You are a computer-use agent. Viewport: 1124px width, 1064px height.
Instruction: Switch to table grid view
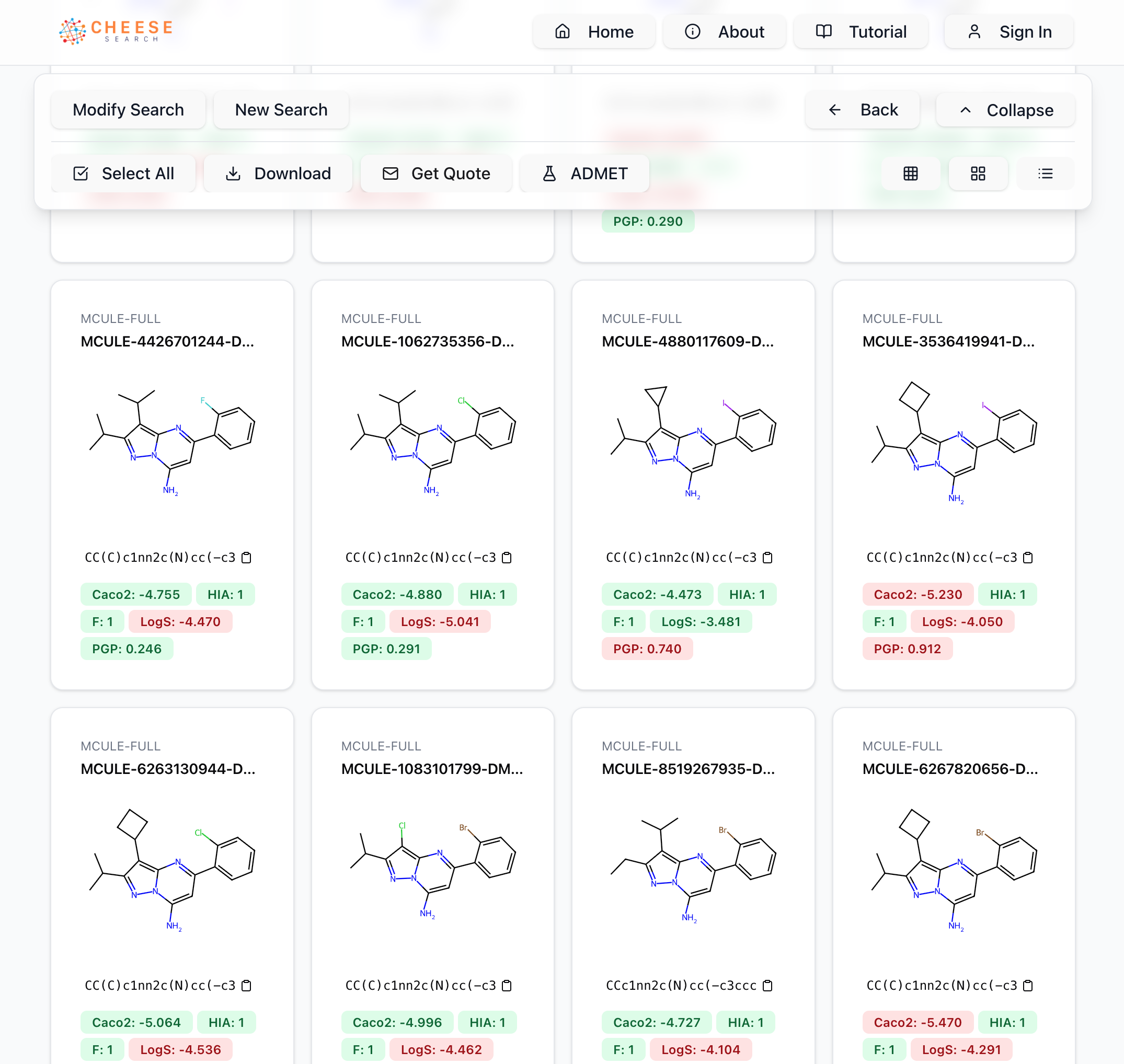click(x=910, y=174)
